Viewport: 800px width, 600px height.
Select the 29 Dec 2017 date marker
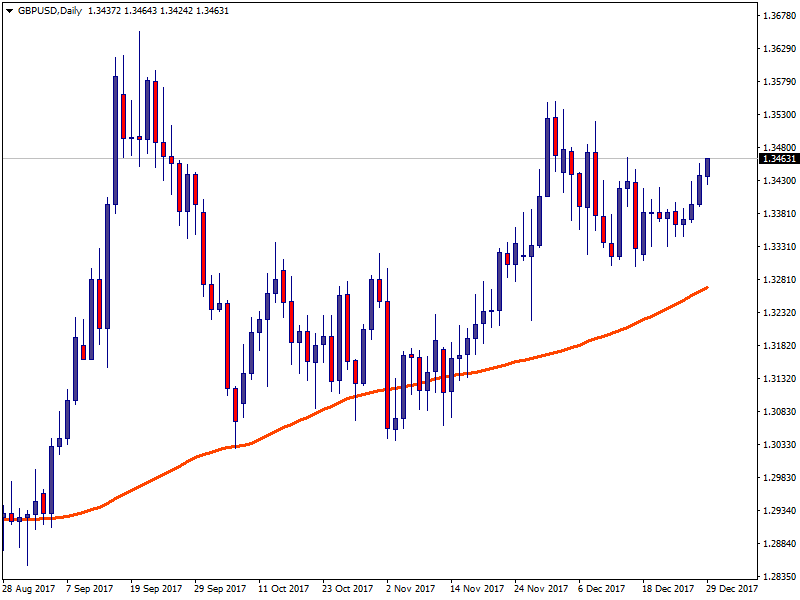pyautogui.click(x=732, y=589)
